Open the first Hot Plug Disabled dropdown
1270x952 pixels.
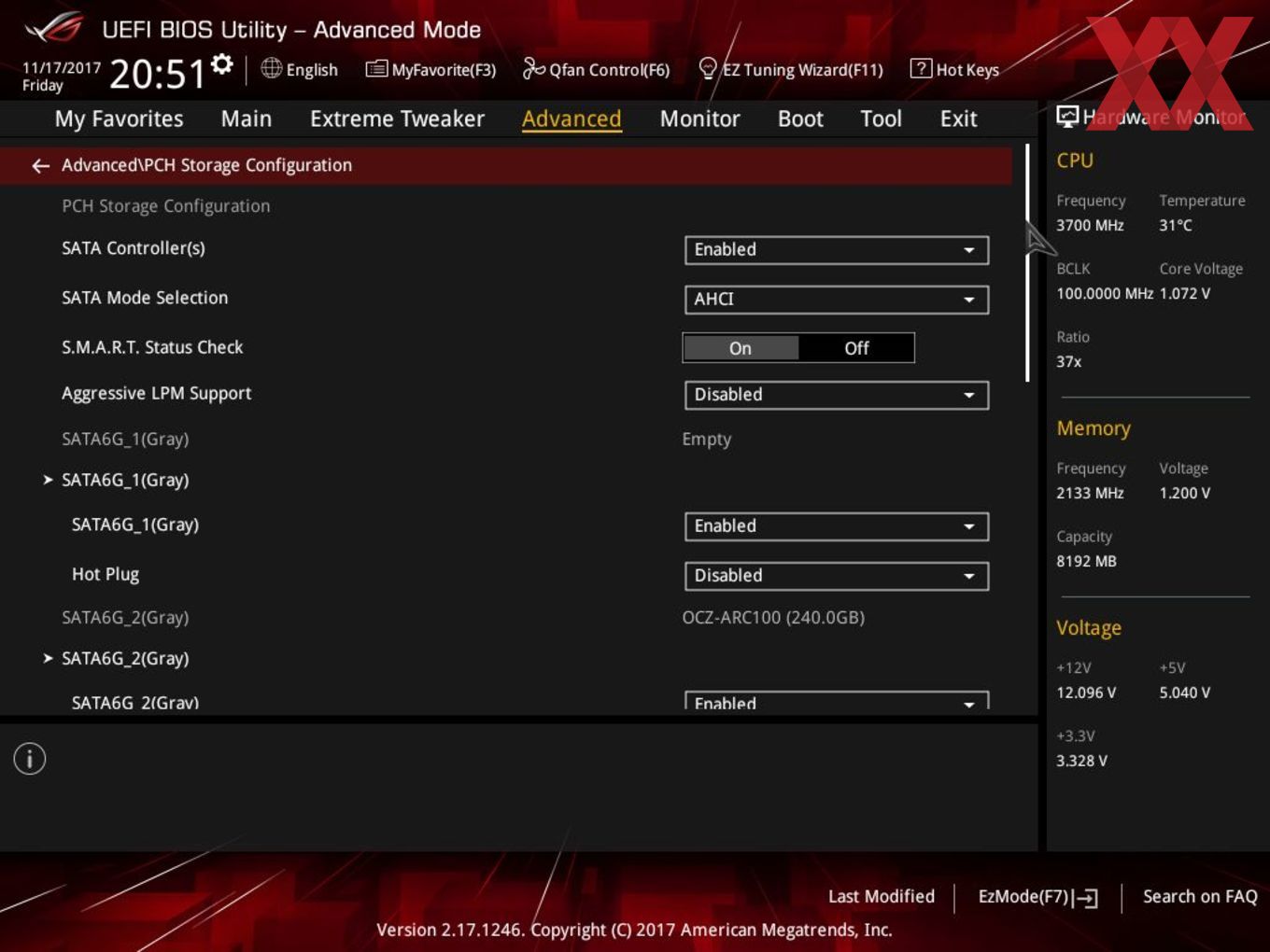click(837, 576)
